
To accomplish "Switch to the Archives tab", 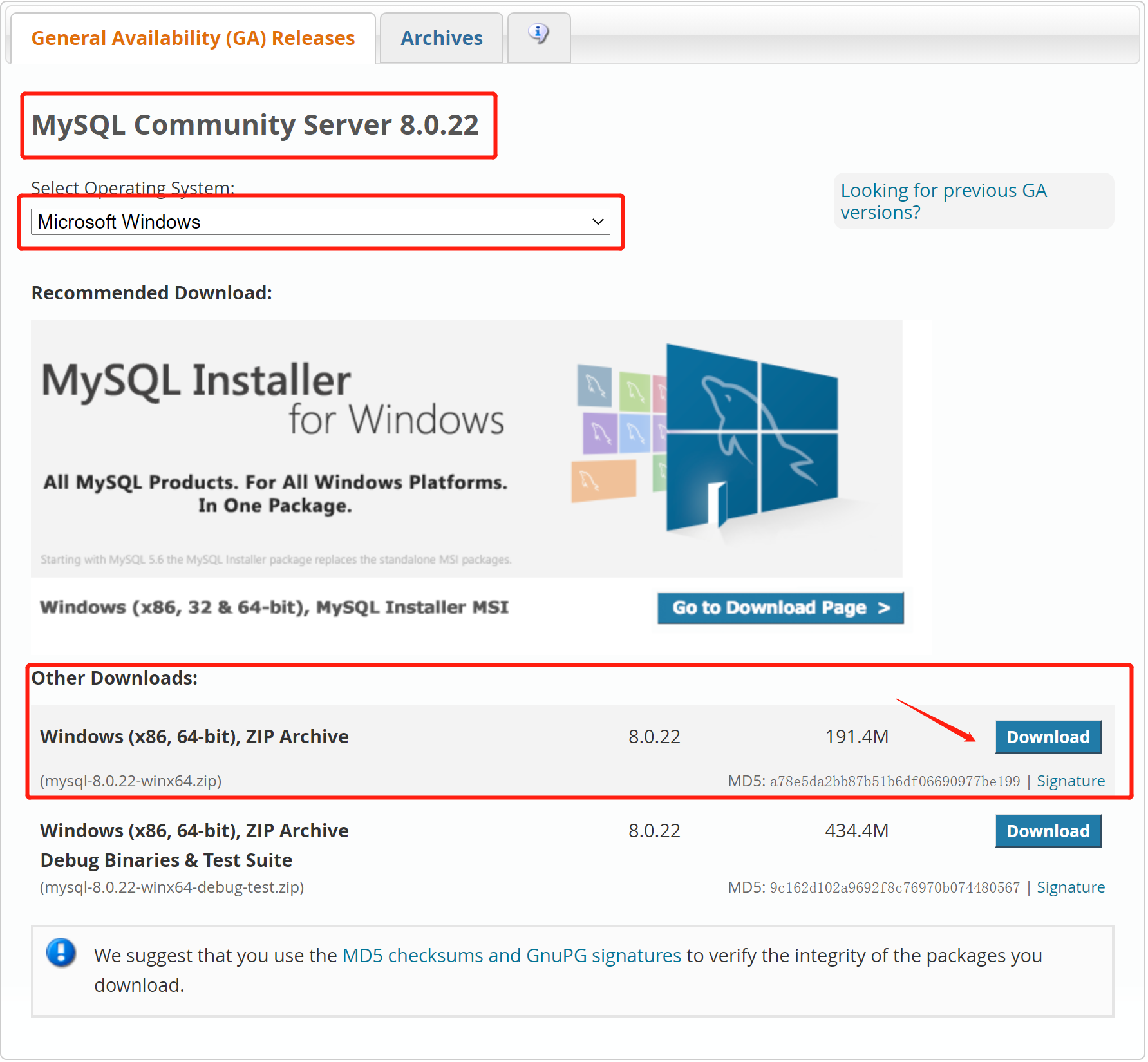I will [442, 38].
